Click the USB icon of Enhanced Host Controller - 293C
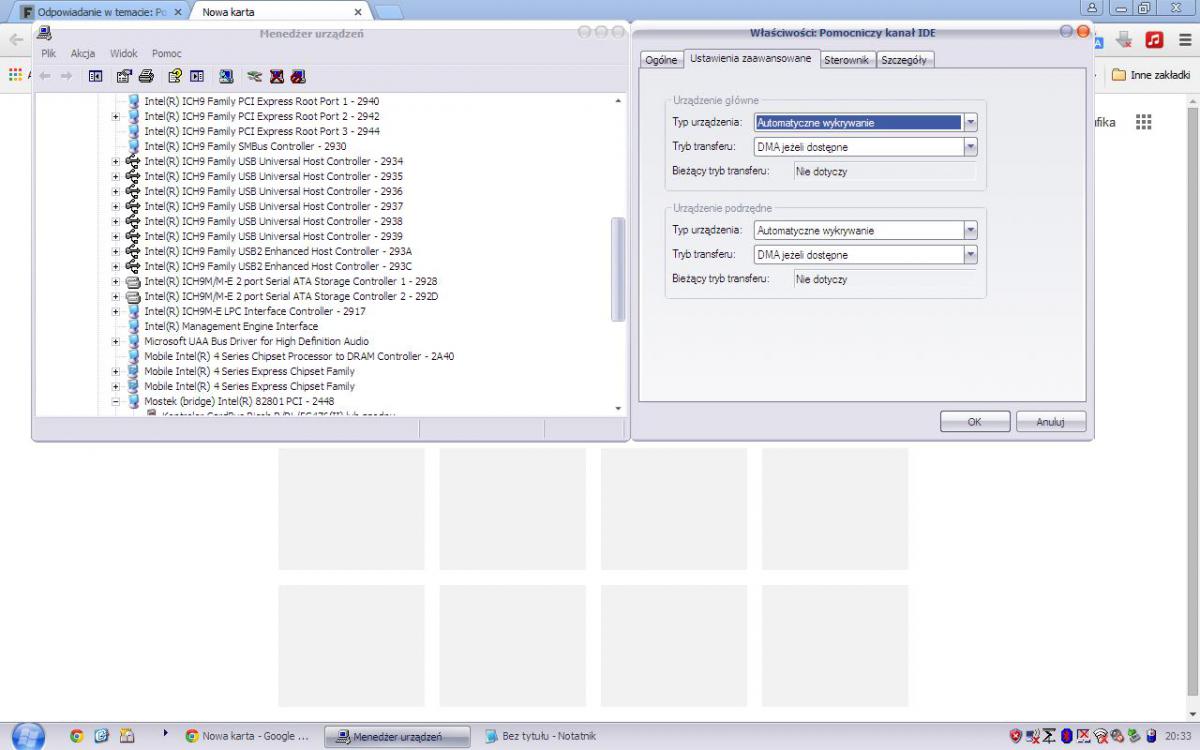Screen dimensions: 1200x750 133,266
